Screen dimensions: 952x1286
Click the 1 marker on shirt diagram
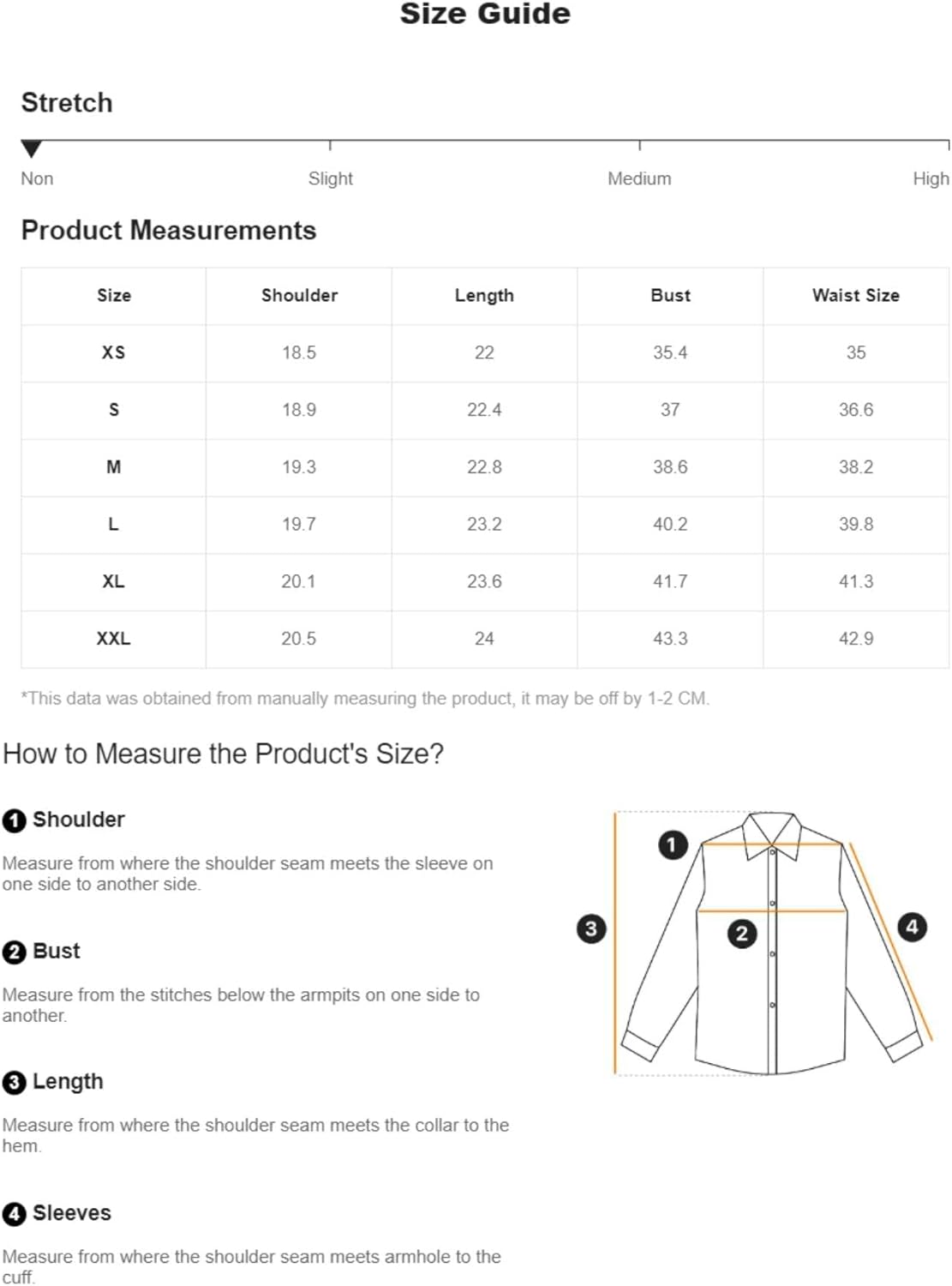pos(673,845)
